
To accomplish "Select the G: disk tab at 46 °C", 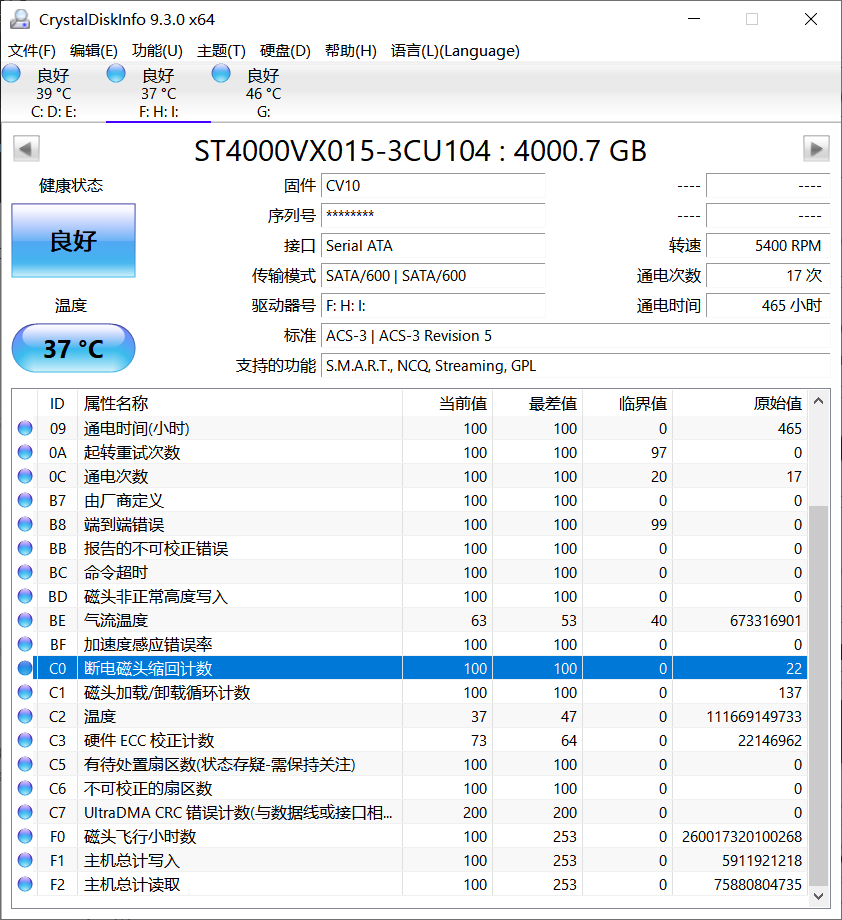I will (263, 93).
